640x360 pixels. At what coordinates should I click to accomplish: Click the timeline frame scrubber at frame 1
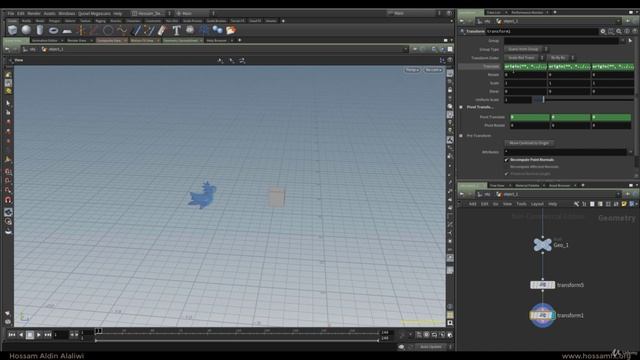(x=98, y=331)
